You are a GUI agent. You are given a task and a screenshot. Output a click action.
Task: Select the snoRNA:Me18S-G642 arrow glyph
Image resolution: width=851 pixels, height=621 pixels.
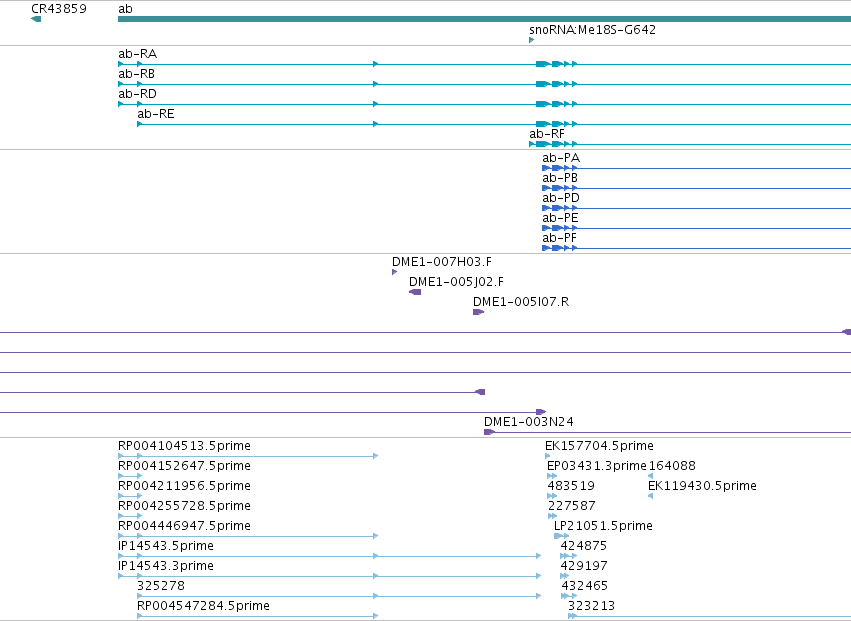(x=531, y=40)
